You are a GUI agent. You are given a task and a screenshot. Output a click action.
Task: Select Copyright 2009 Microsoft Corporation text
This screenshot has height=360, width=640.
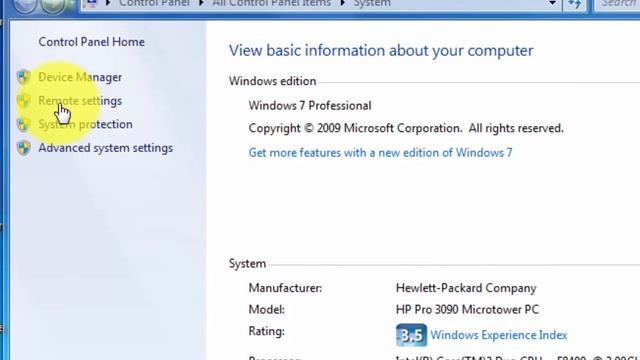[406, 128]
